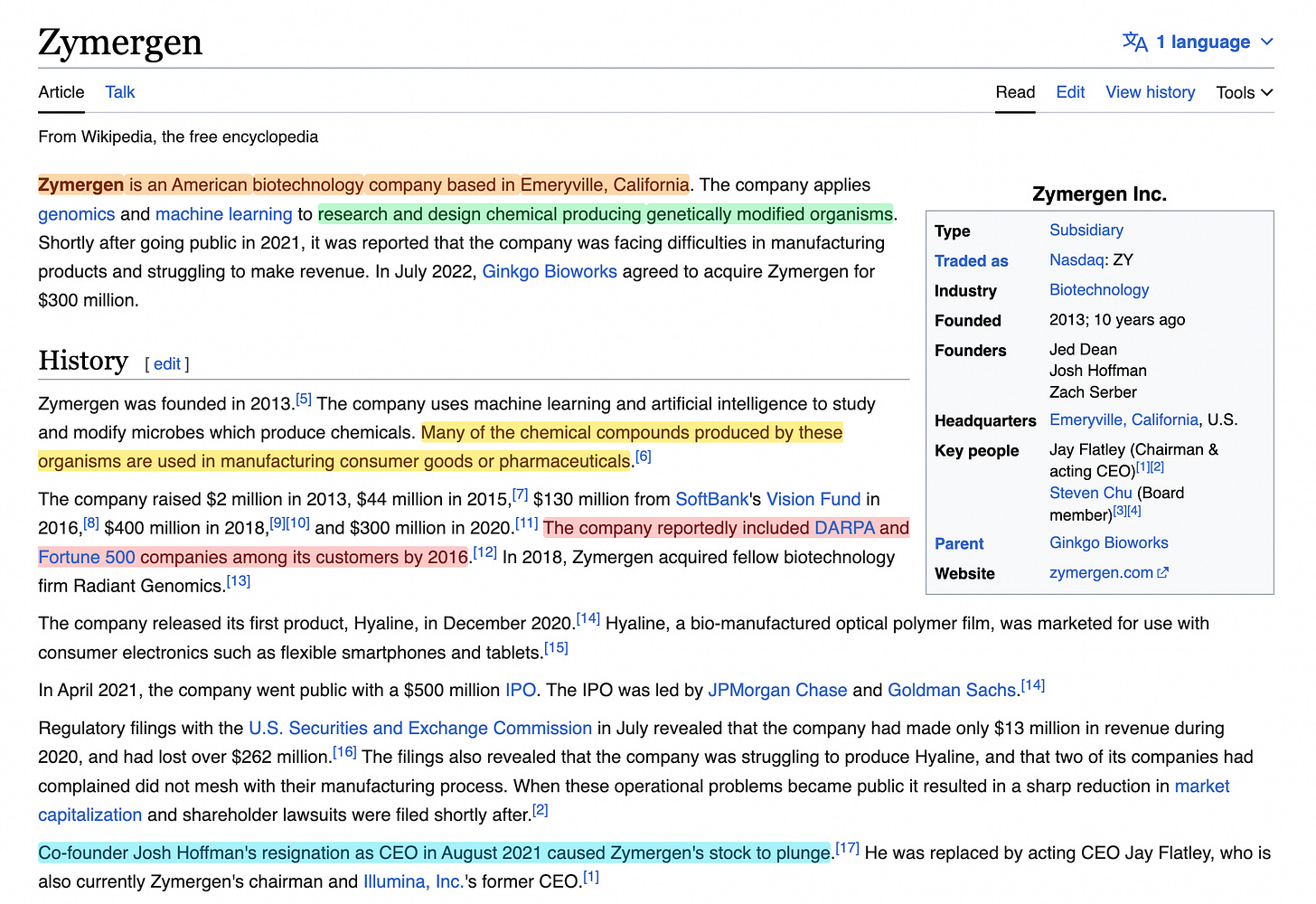
Task: Click citation [13] after Radiant Genomics
Action: [x=239, y=581]
